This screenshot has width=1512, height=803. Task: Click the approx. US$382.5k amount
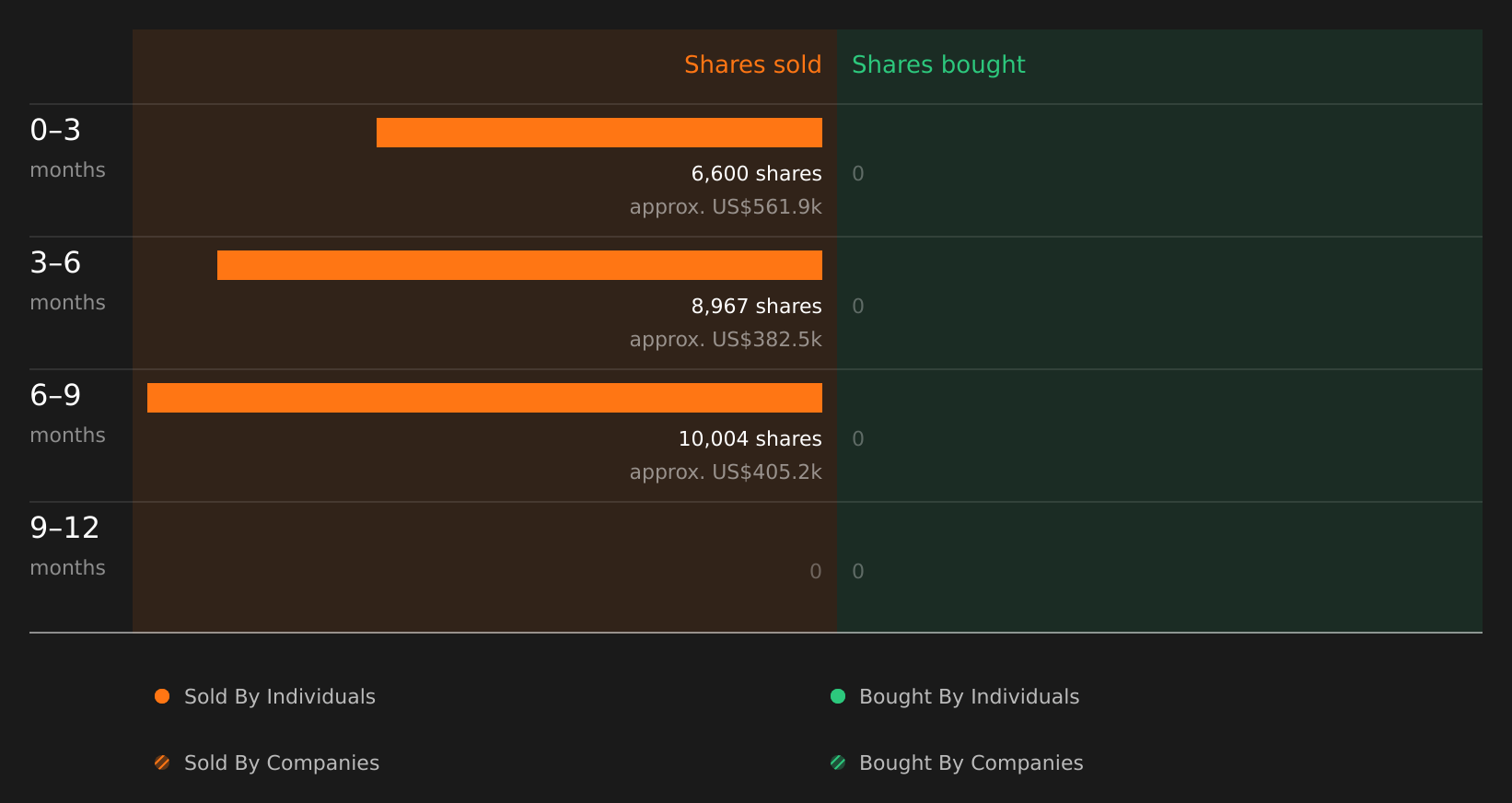(x=726, y=340)
